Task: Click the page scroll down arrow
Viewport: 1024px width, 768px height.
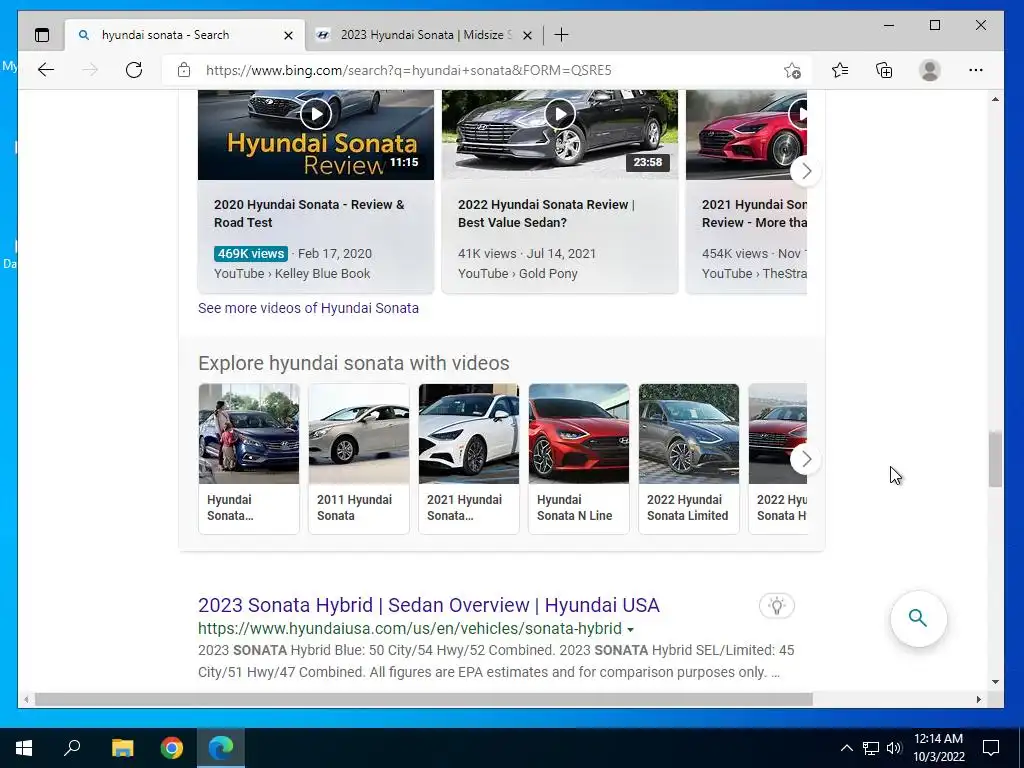Action: [x=995, y=682]
